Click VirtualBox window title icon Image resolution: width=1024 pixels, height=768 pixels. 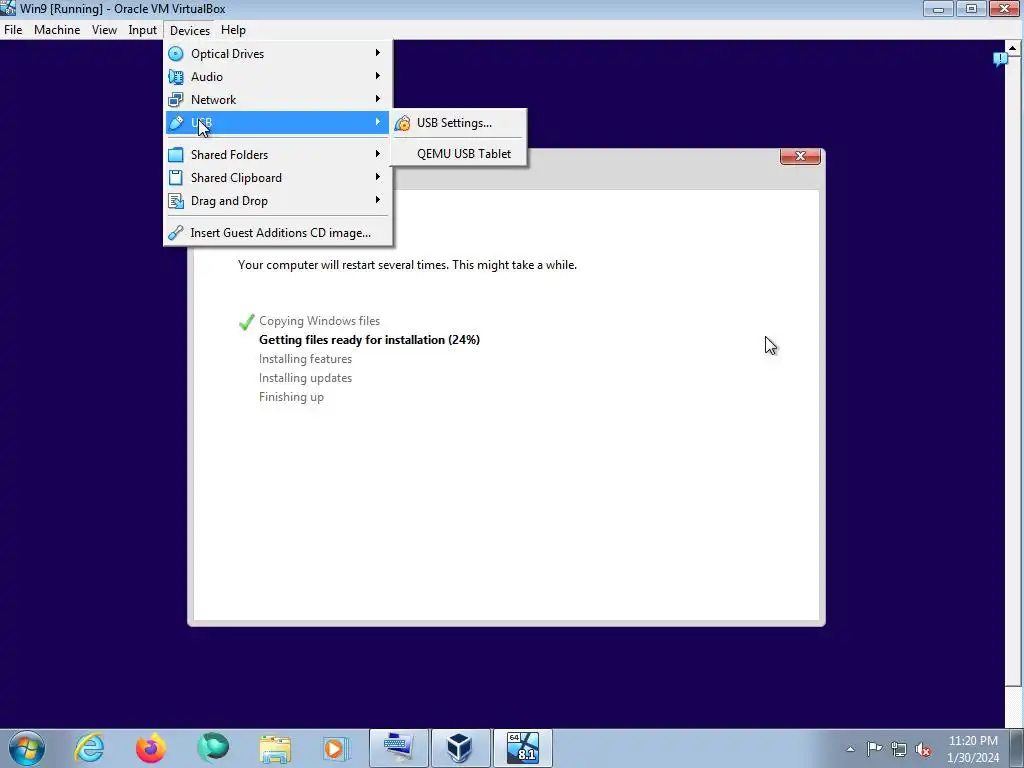pos(8,8)
